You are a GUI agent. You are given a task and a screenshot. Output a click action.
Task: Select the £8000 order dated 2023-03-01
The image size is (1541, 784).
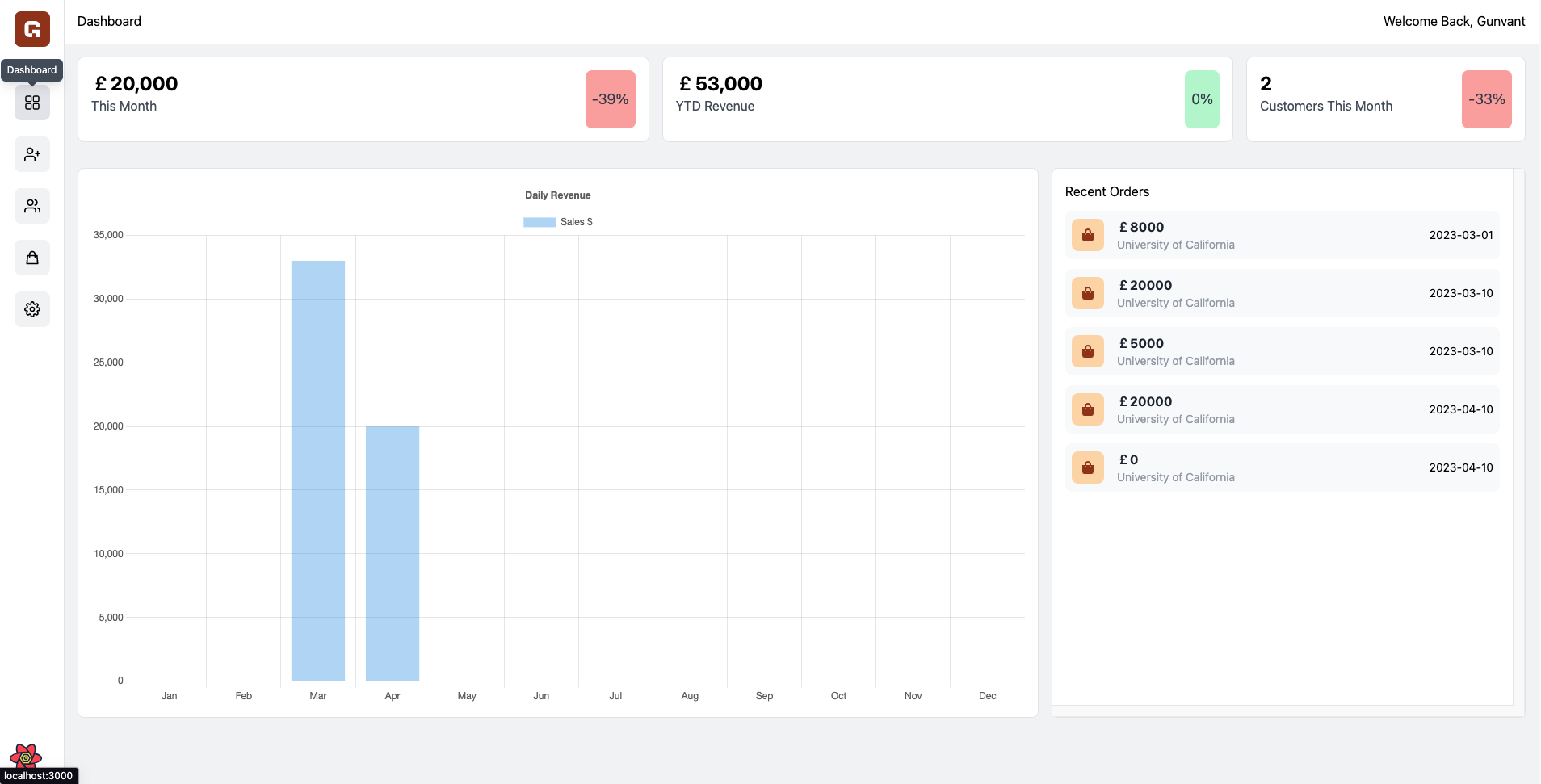(1283, 235)
